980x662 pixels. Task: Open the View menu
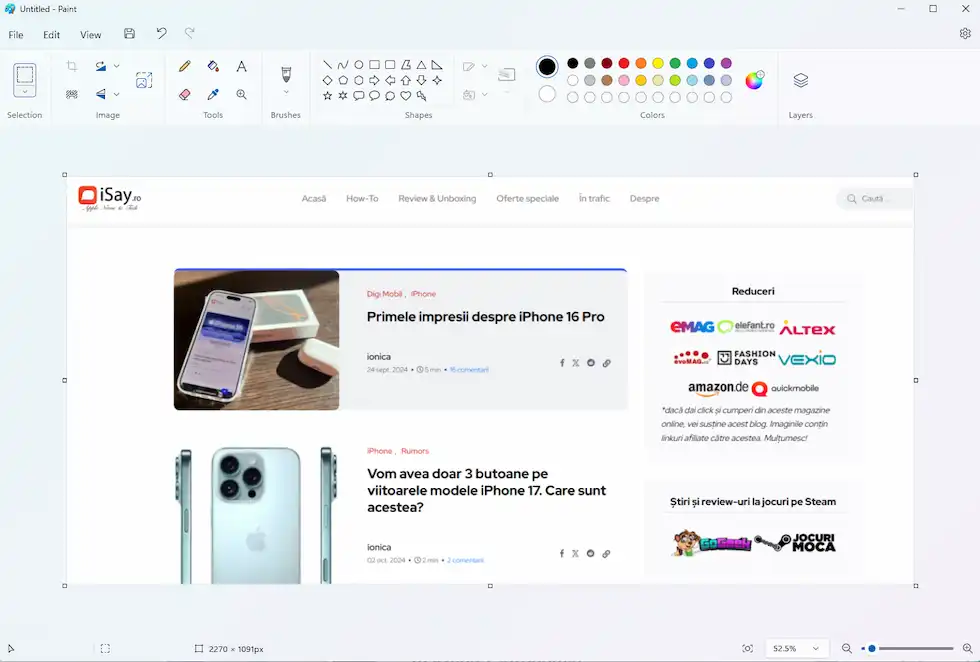tap(91, 35)
